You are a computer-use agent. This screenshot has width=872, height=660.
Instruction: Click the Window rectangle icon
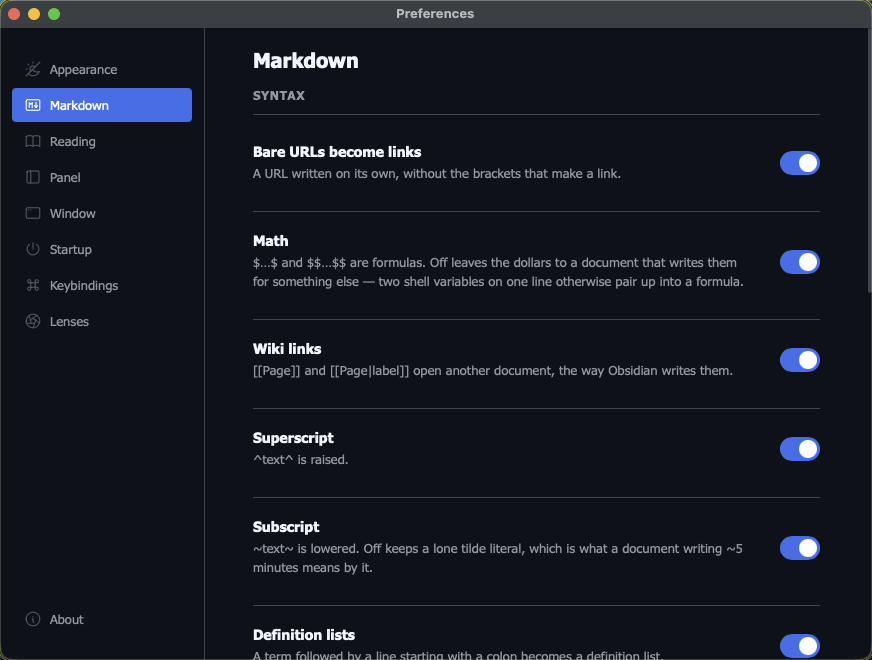coord(33,213)
